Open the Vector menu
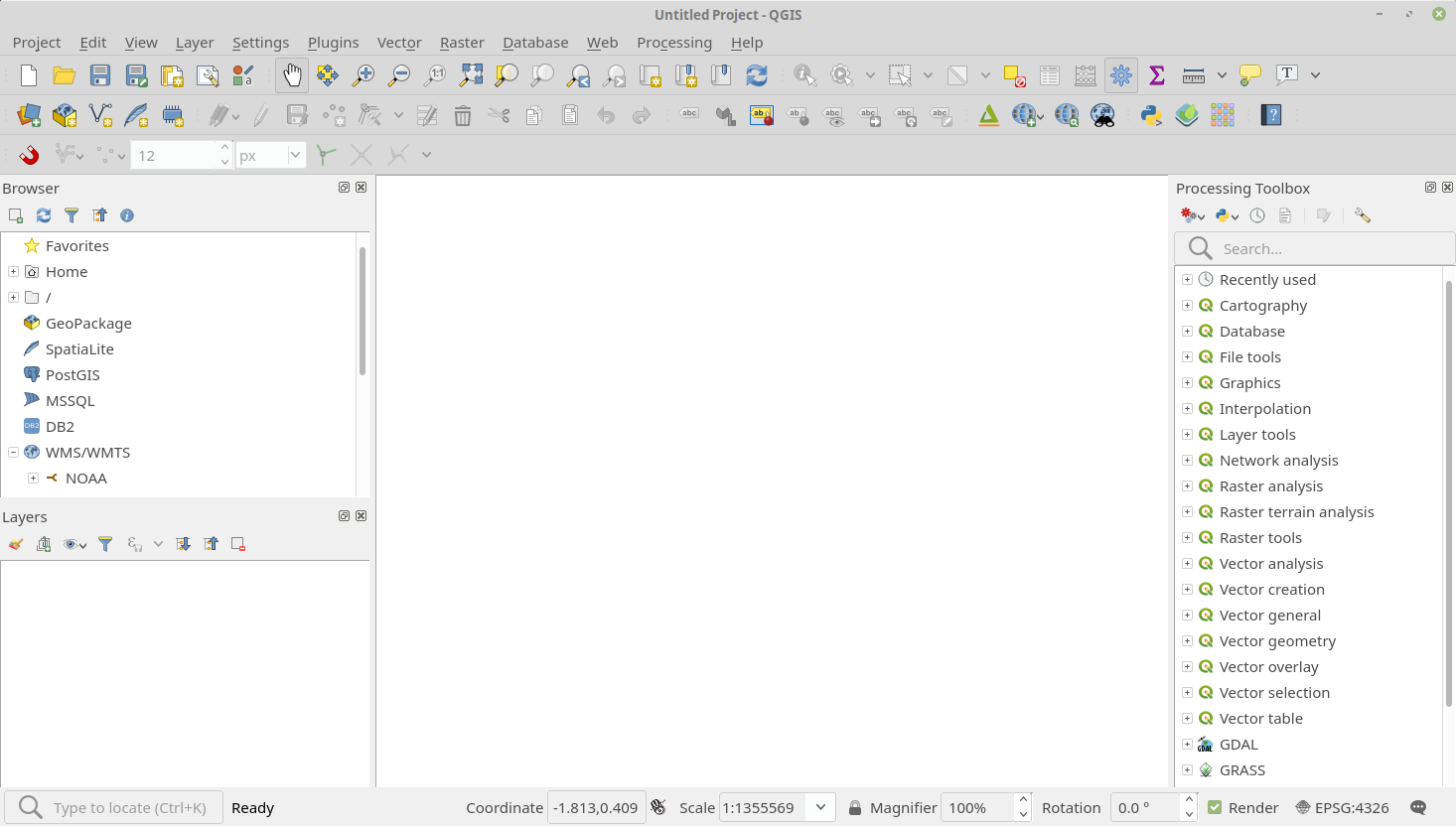 (399, 43)
